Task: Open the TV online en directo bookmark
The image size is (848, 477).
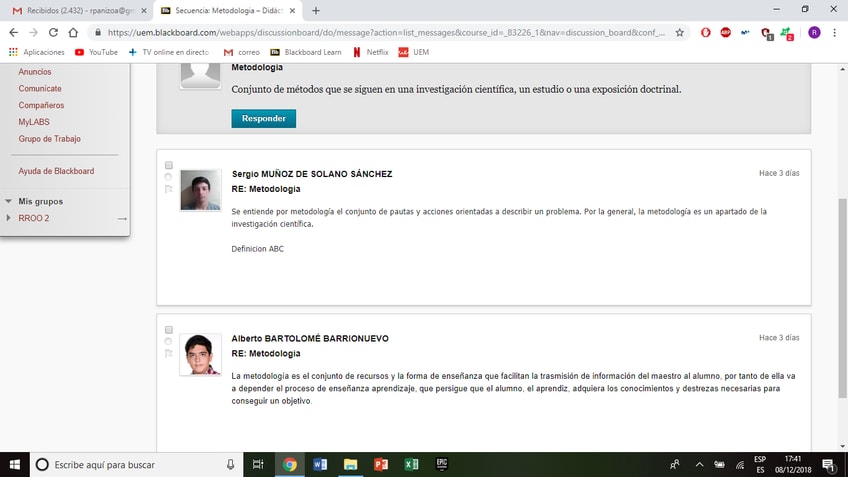Action: (169, 52)
